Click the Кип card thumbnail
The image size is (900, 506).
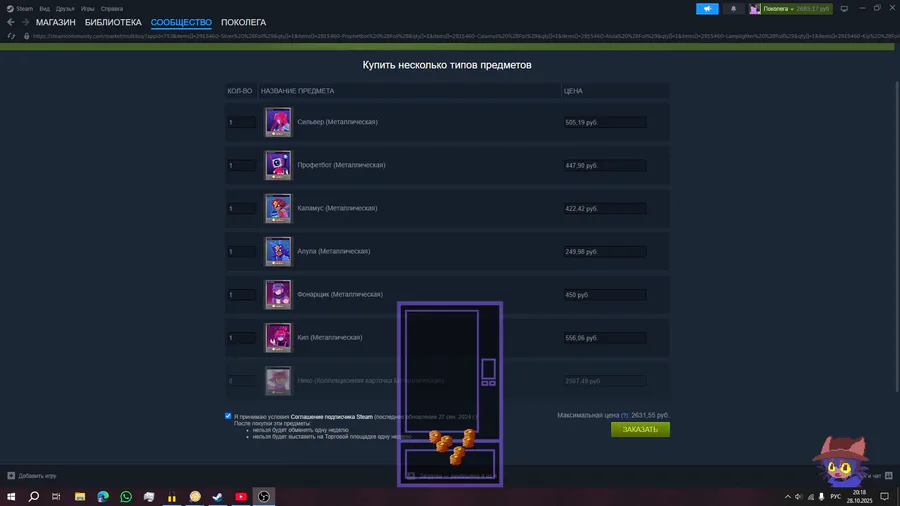(278, 337)
